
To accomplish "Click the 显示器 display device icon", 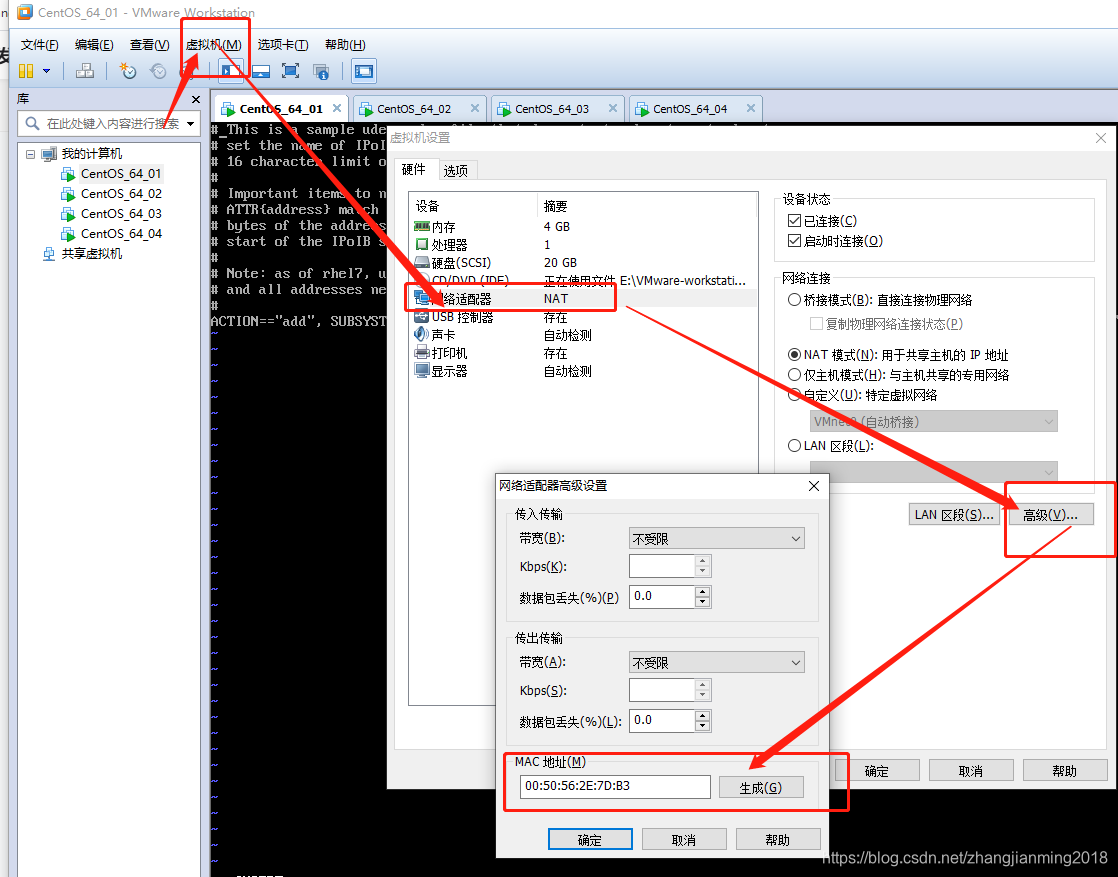I will (x=421, y=371).
